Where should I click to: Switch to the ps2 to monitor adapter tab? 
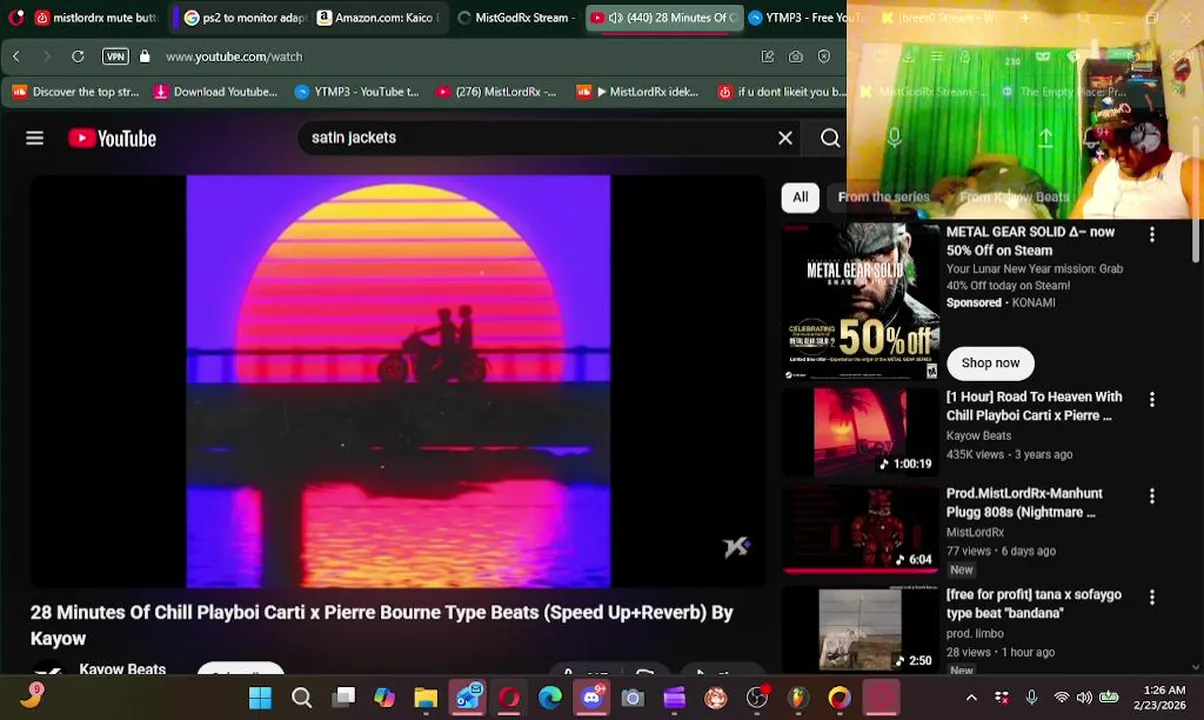pyautogui.click(x=245, y=18)
